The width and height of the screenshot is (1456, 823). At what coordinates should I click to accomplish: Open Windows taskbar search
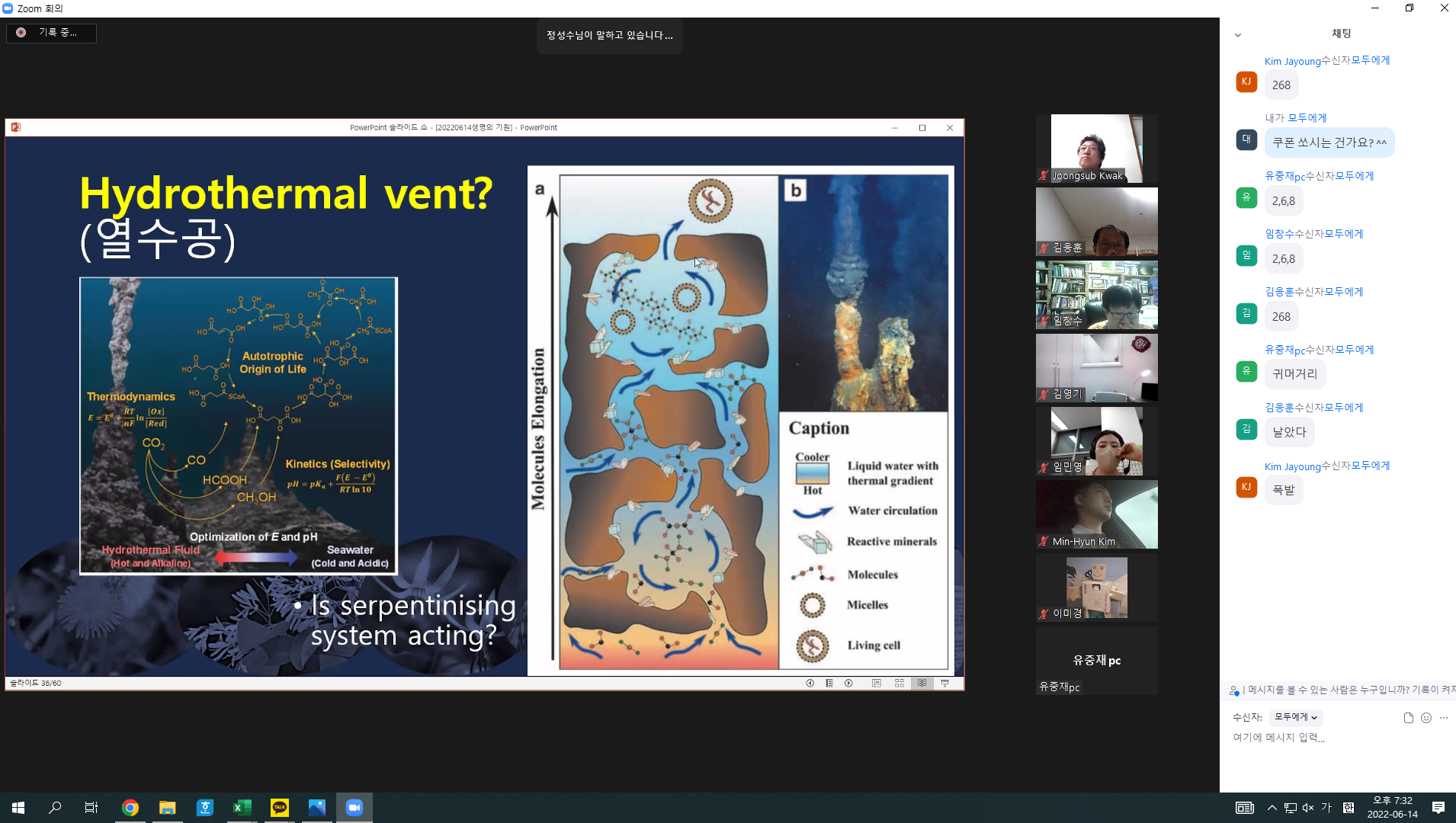coord(55,808)
